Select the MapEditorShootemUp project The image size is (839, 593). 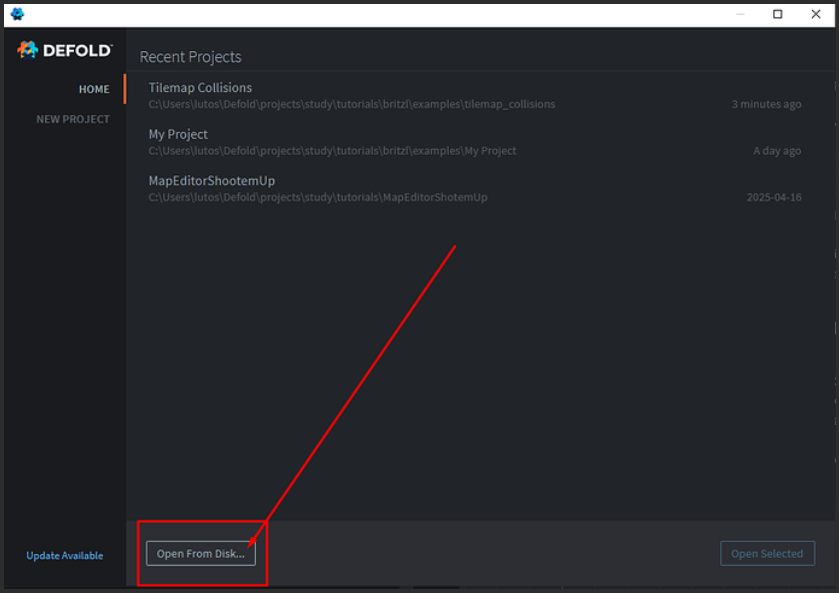pos(475,188)
